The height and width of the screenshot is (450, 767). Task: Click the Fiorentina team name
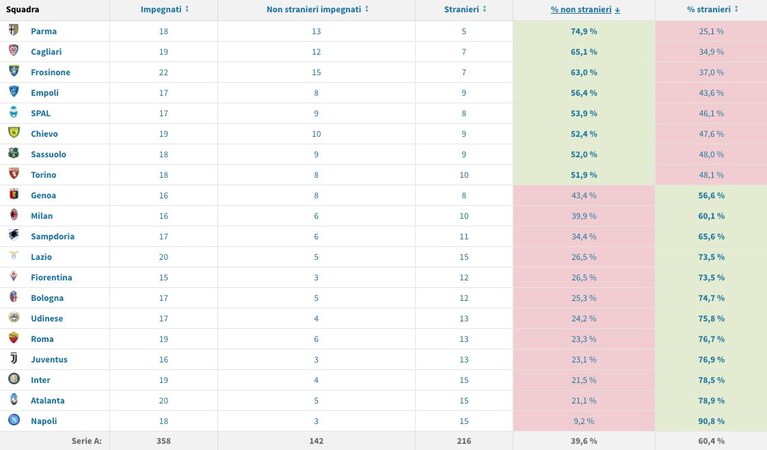tap(51, 277)
